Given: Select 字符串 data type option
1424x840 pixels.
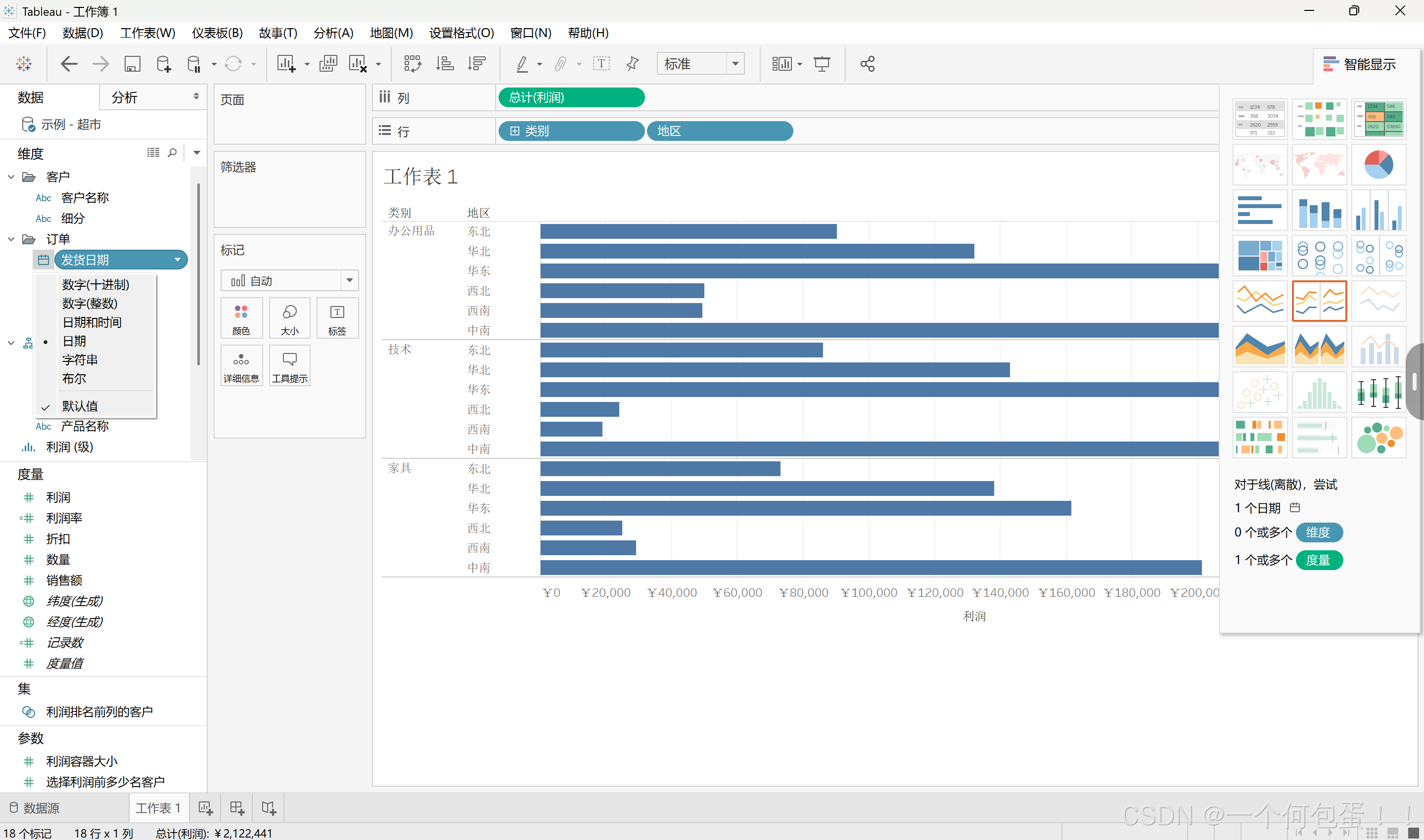Looking at the screenshot, I should 80,359.
